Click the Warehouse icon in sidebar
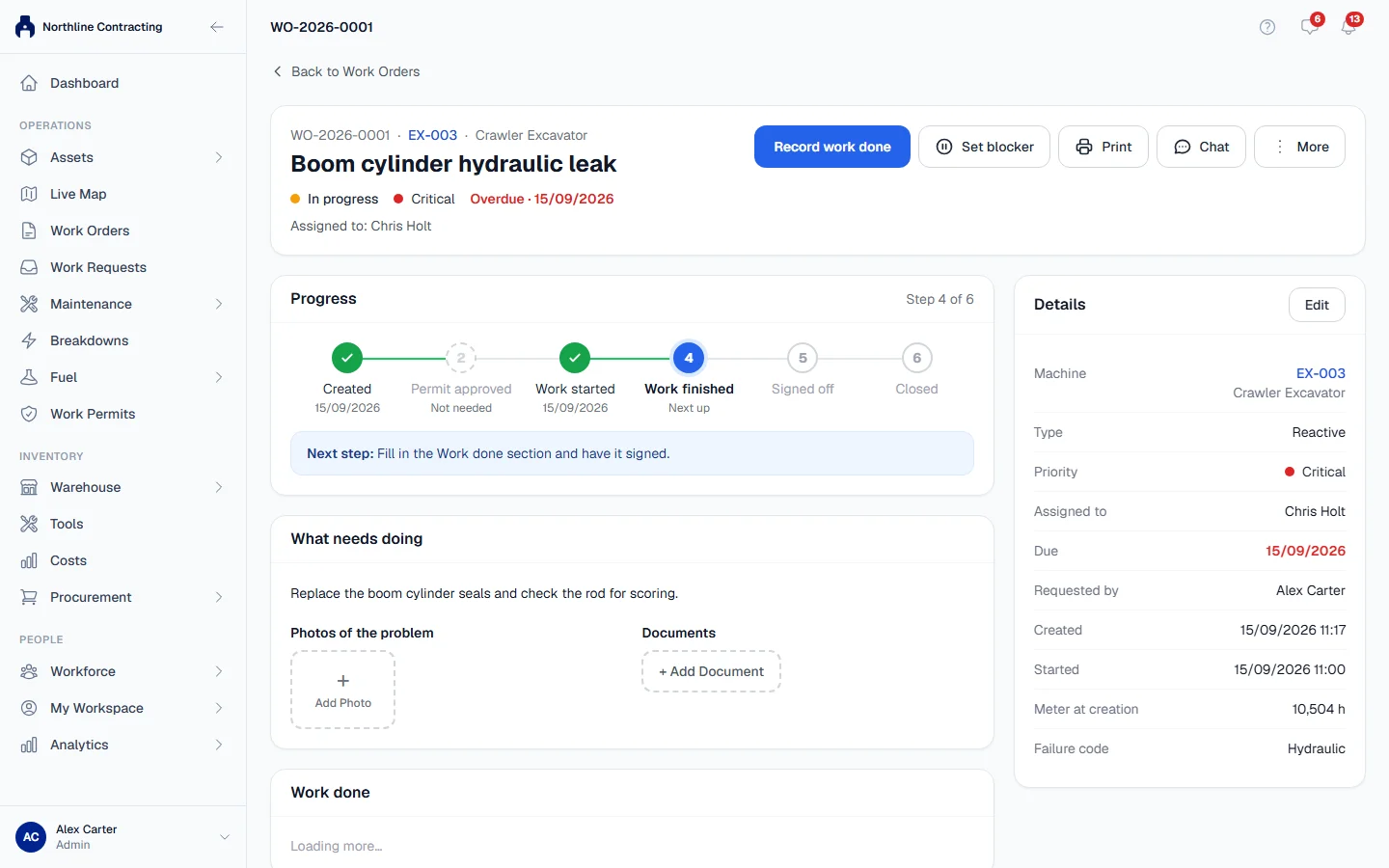This screenshot has width=1389, height=868. (29, 487)
